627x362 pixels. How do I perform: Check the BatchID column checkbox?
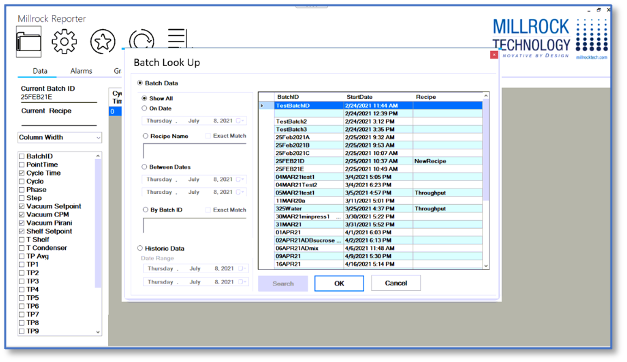(x=22, y=156)
